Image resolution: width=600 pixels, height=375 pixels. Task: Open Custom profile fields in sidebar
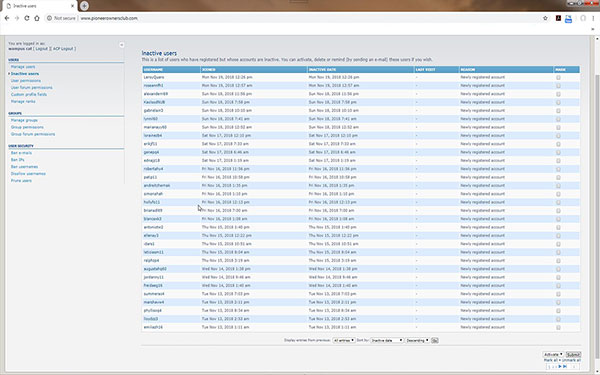[29, 95]
